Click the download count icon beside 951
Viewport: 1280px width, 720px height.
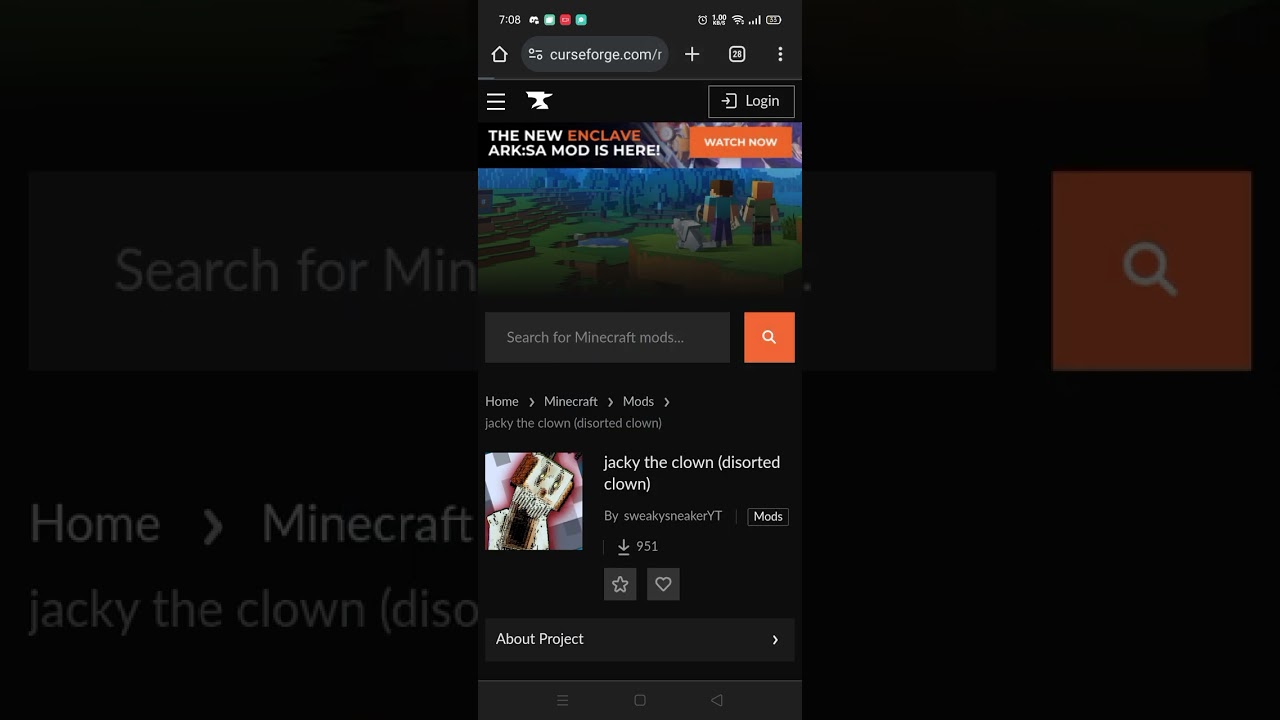click(624, 547)
